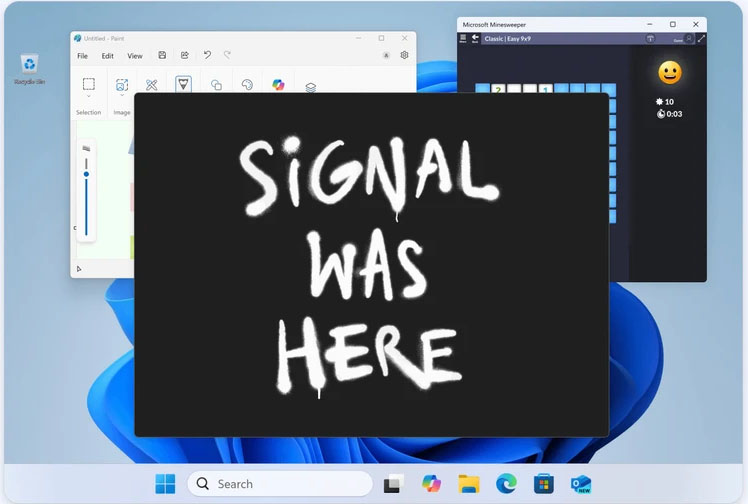748x504 pixels.
Task: Click the Save icon in Paint
Action: point(162,56)
